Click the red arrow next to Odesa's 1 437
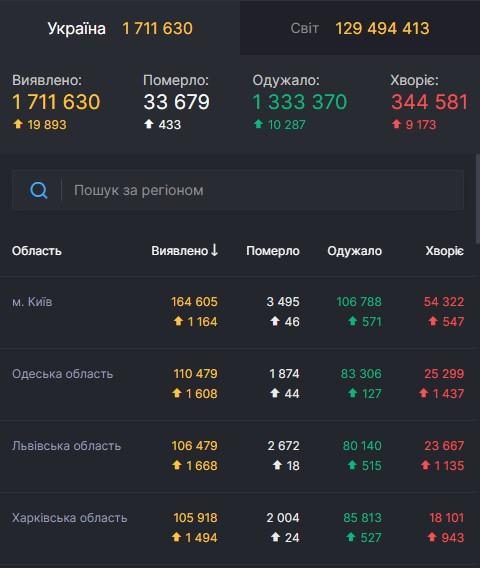 423,393
